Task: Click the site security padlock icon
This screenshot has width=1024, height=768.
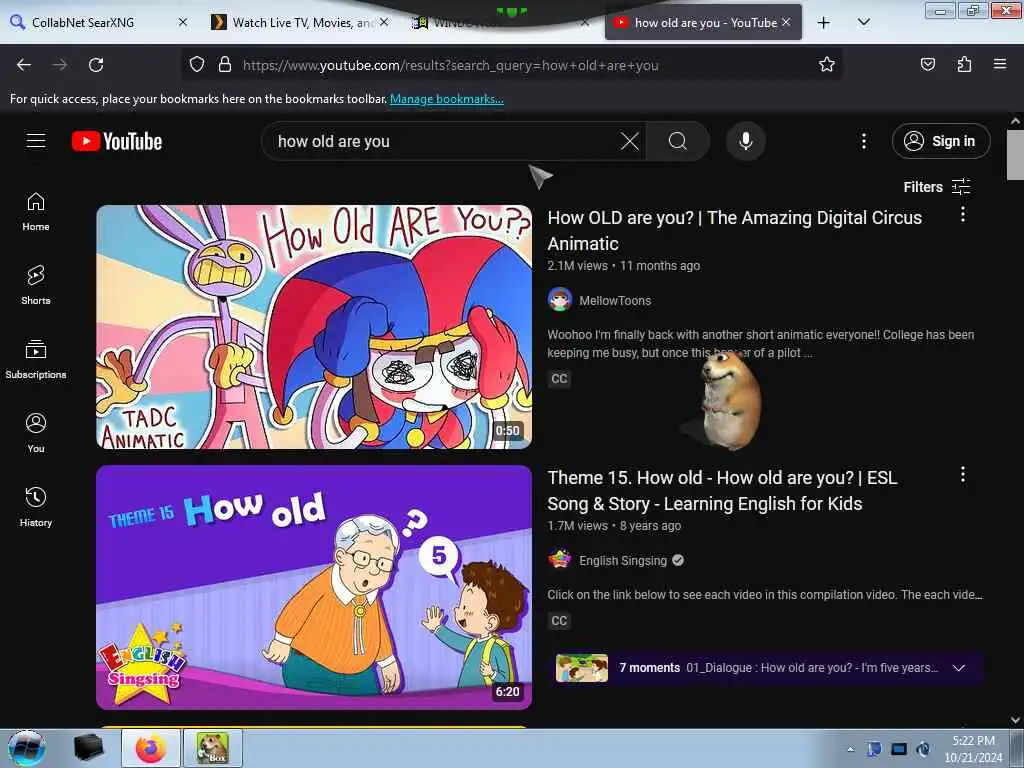Action: click(225, 65)
